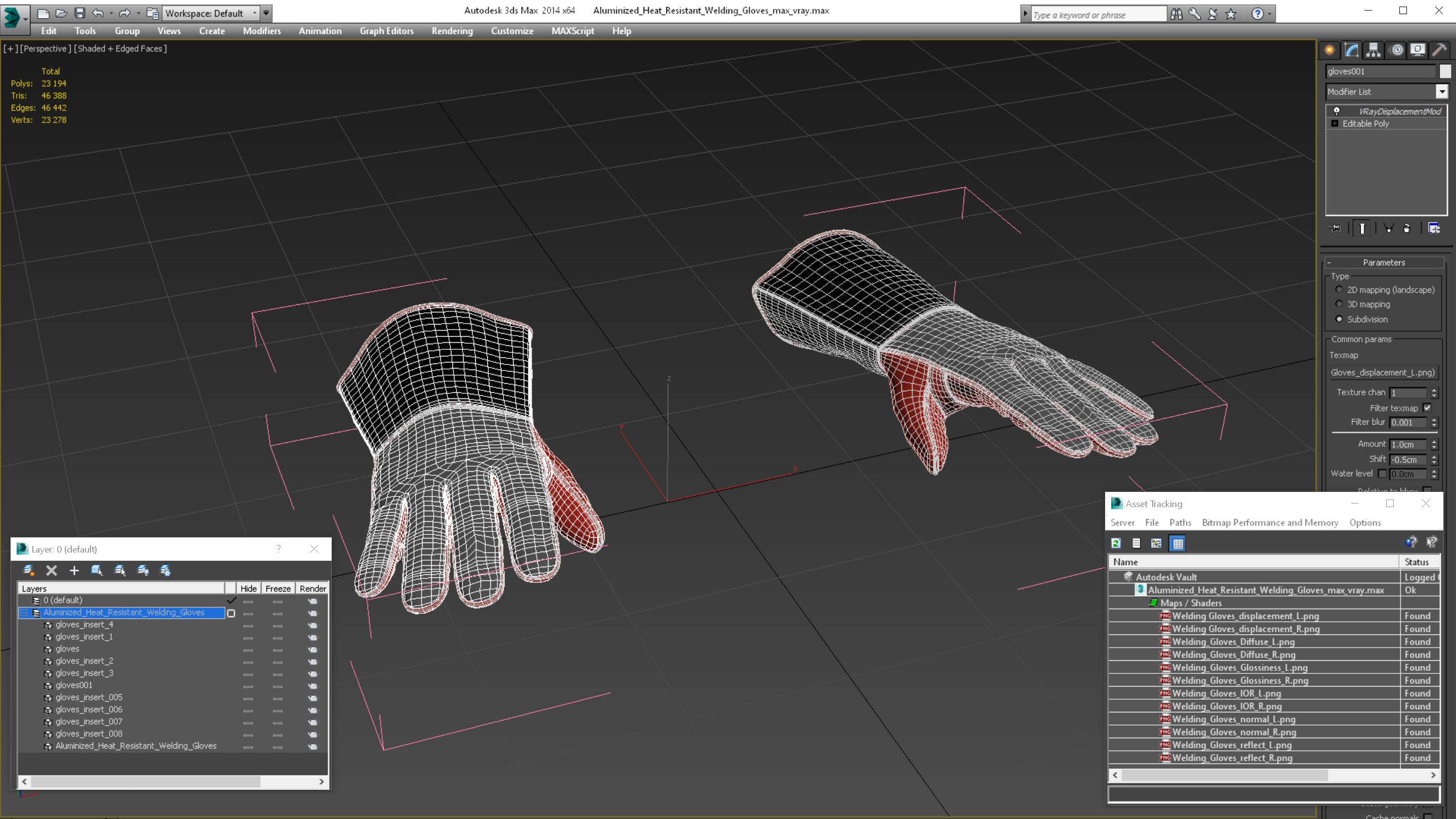Click Name column header in Asset Tracking
The width and height of the screenshot is (1456, 819).
click(1254, 562)
